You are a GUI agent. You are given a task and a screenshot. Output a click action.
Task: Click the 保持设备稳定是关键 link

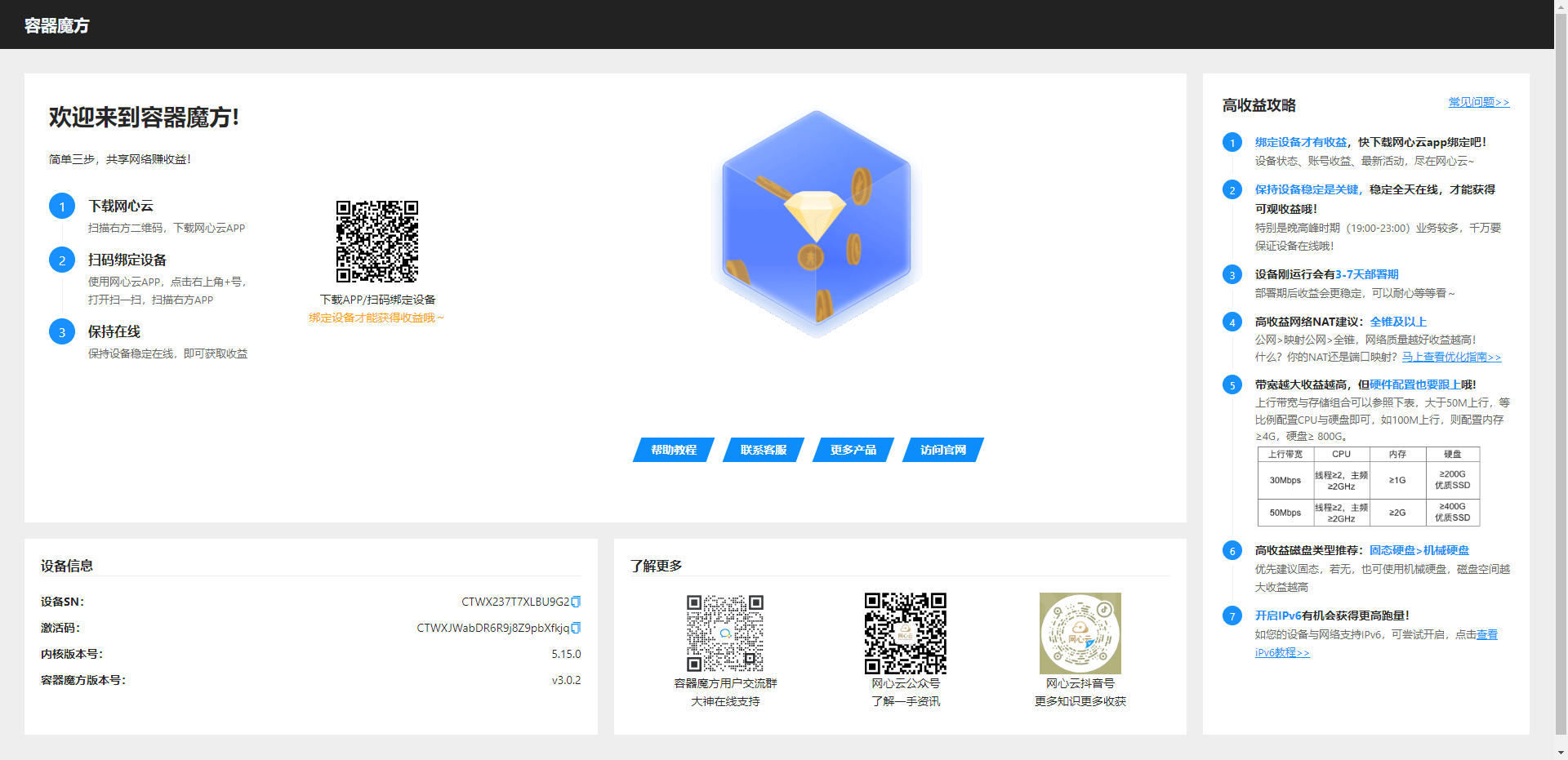[x=1307, y=189]
